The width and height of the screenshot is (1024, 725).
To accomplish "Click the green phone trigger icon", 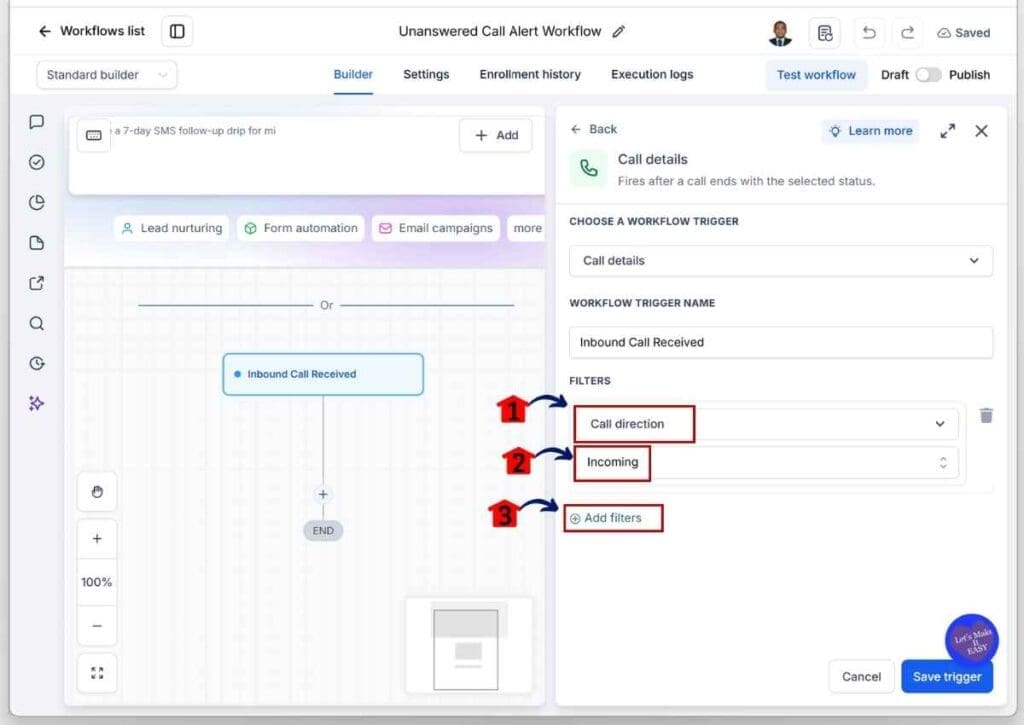I will pos(588,169).
